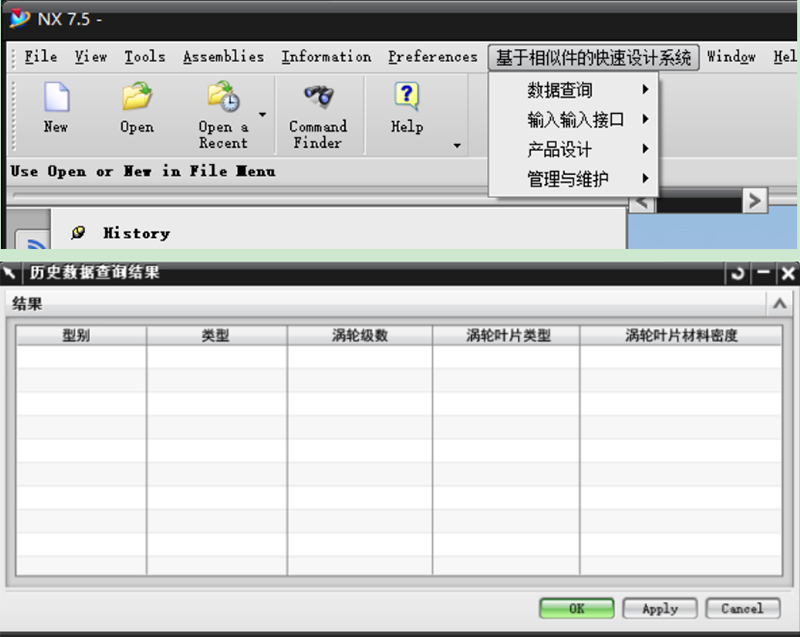
Task: Click the Apply button
Action: (x=660, y=608)
